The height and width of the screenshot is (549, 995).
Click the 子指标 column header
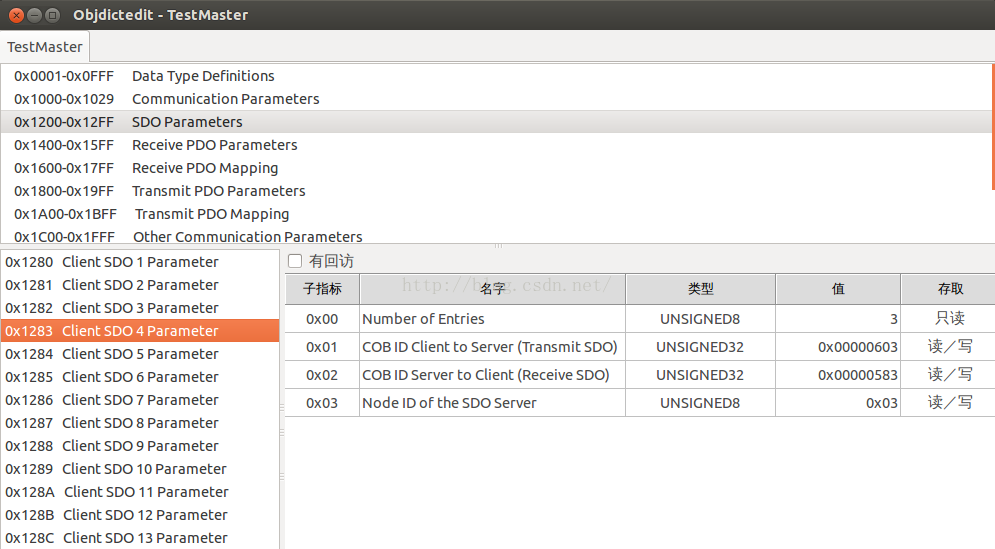pos(322,289)
